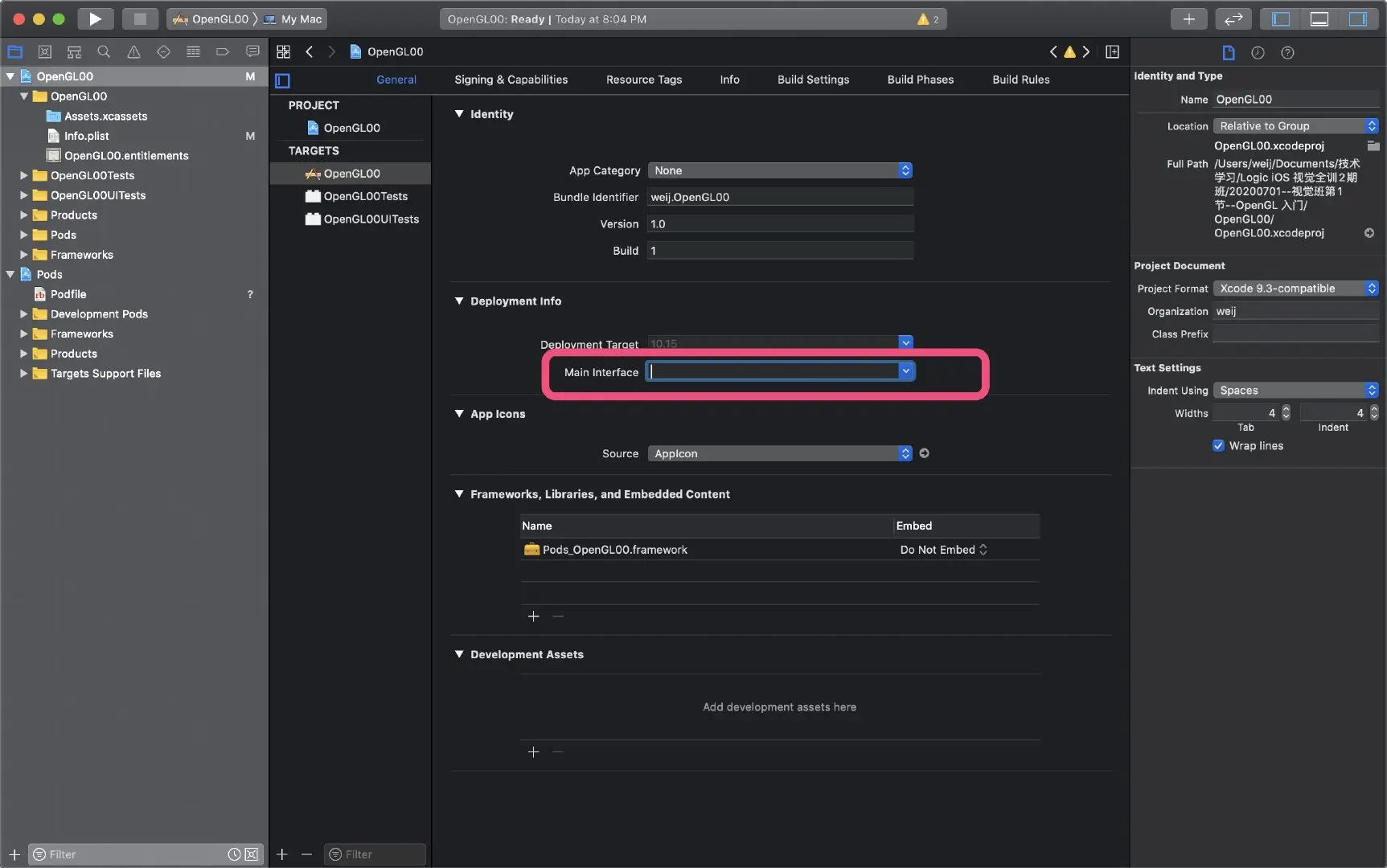The width and height of the screenshot is (1387, 868).
Task: Jump to previous issue arrow
Action: 1053,51
